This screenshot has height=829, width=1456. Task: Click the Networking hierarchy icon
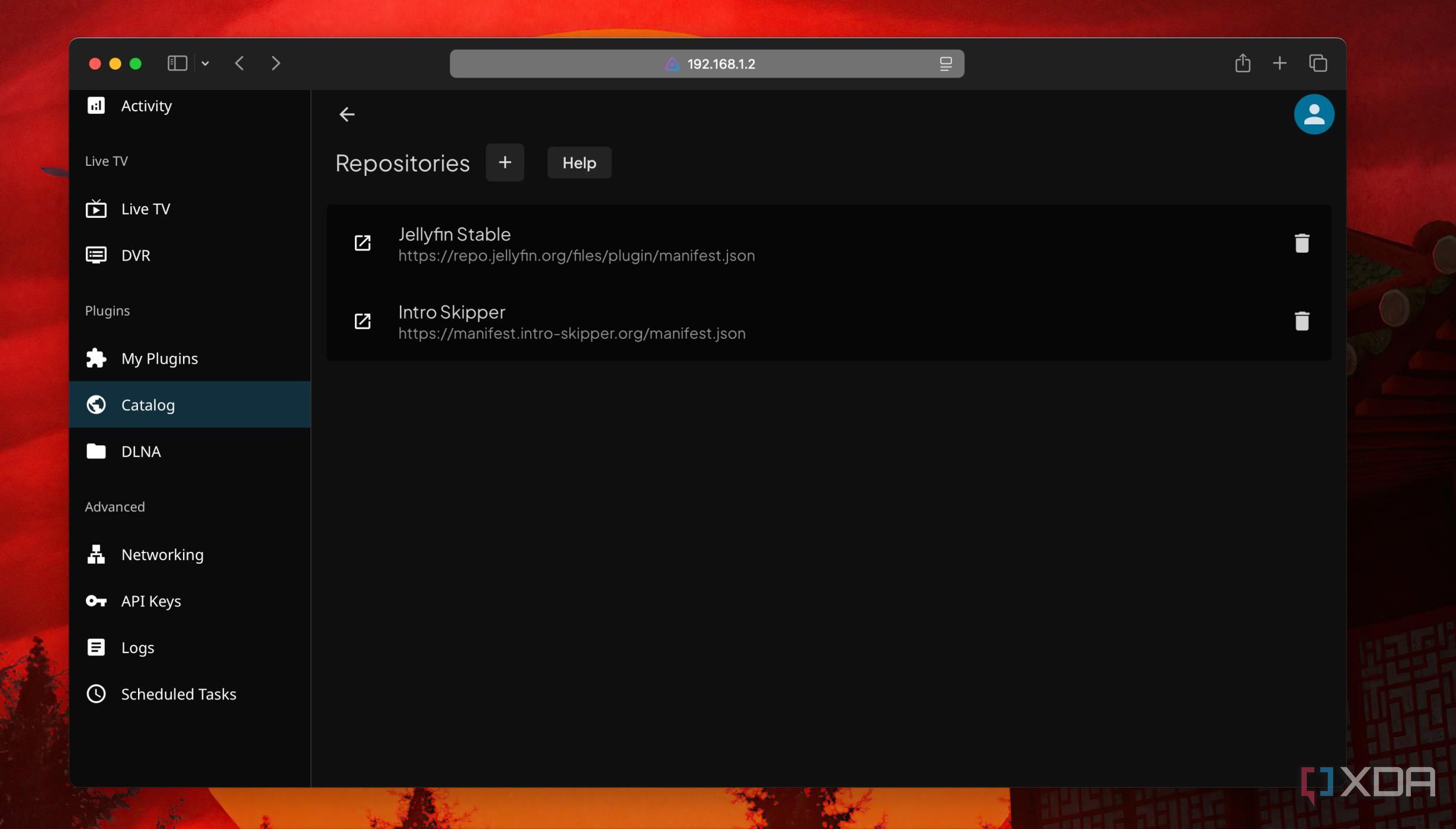tap(96, 554)
